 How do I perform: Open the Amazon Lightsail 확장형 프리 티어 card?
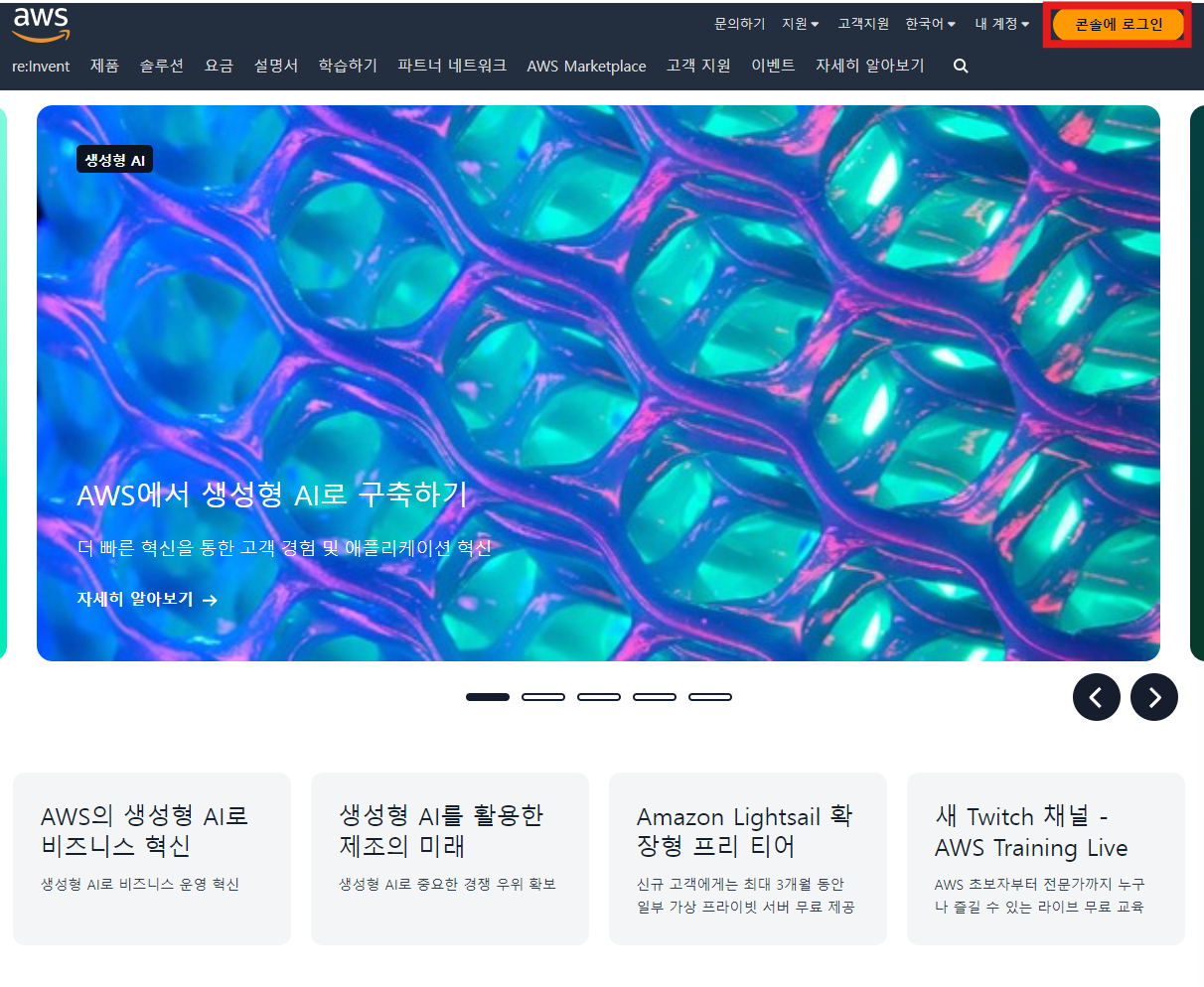click(748, 859)
